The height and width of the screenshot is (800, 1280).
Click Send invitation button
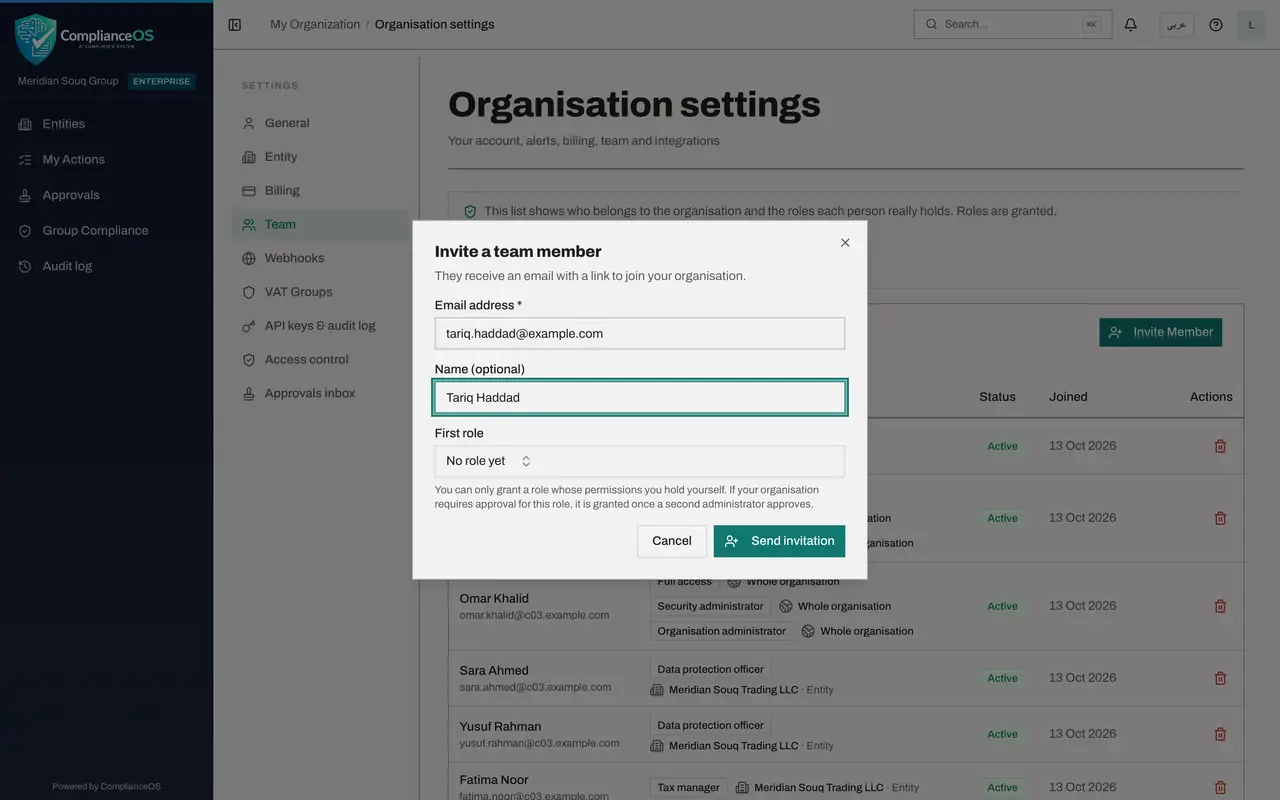tap(779, 541)
